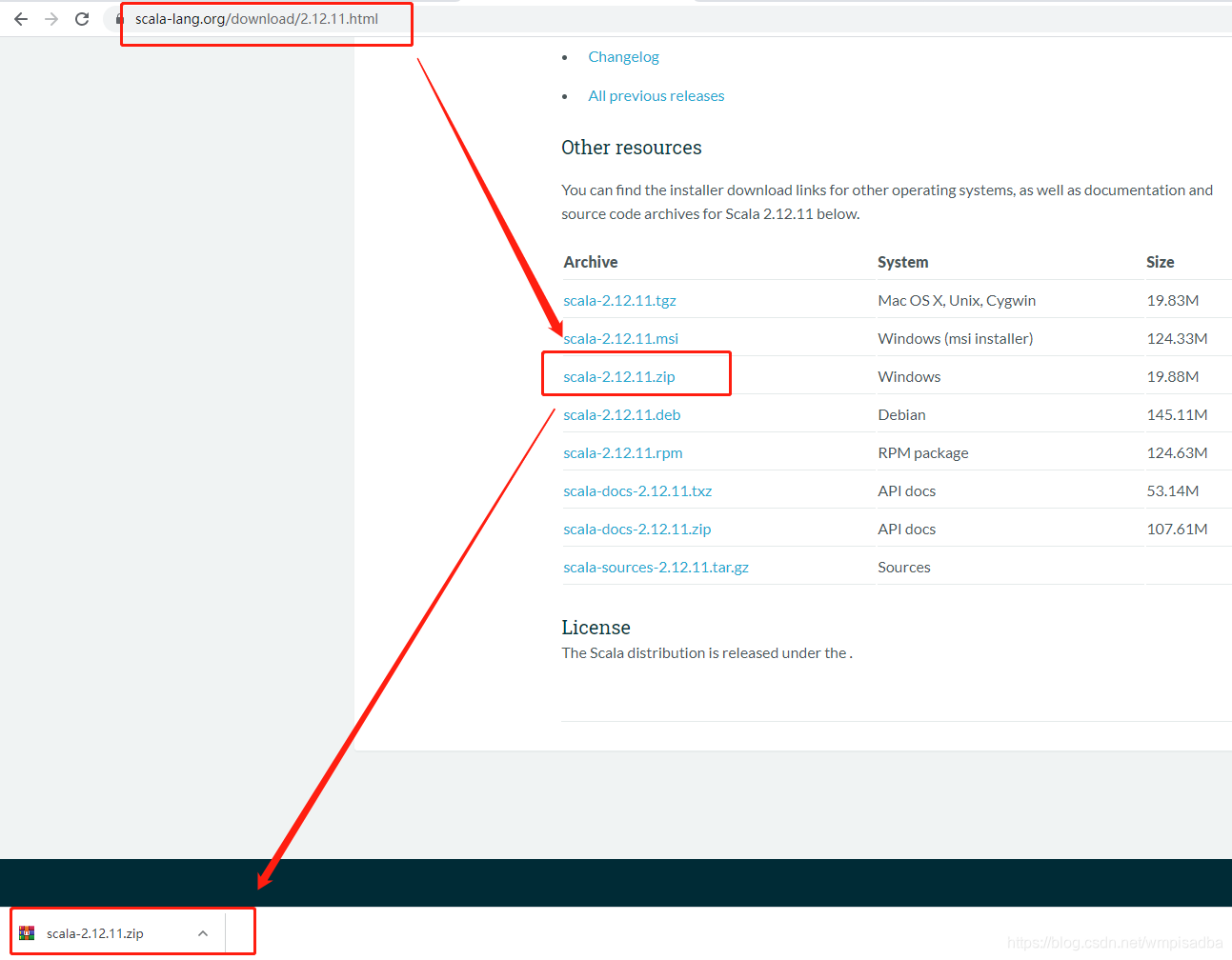Click the 19.88M size value
1232x960 pixels.
click(x=1173, y=377)
